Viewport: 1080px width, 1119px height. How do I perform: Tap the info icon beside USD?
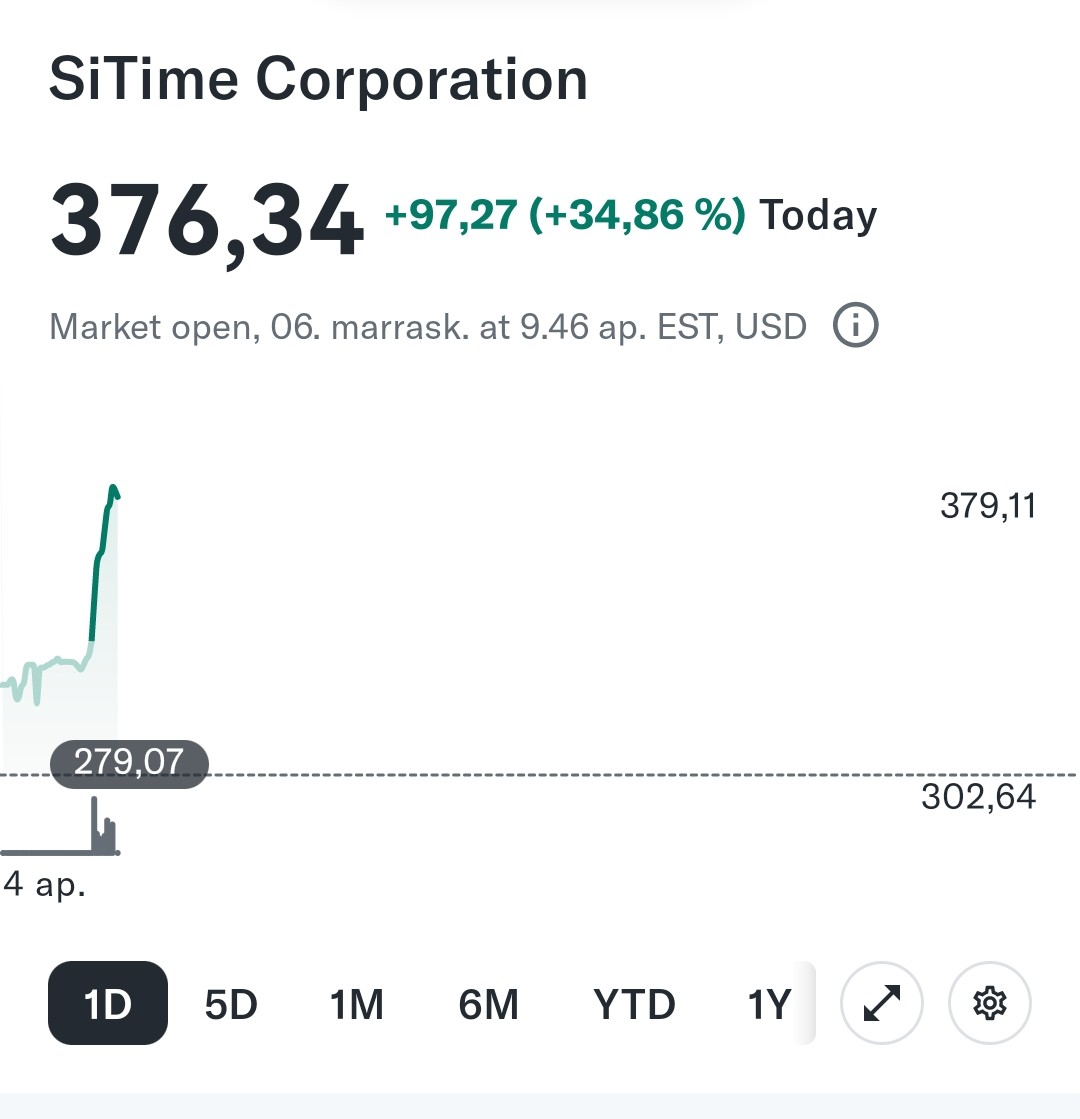click(x=856, y=326)
